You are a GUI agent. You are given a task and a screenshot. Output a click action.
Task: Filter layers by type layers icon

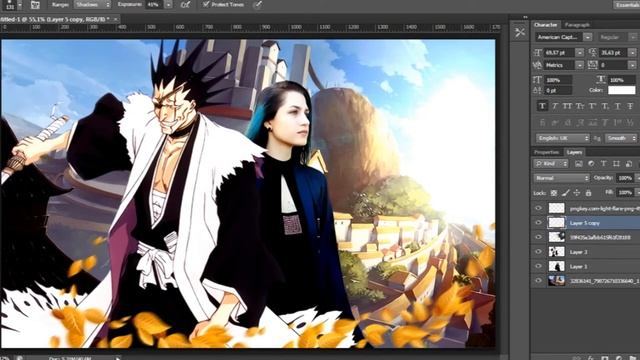pyautogui.click(x=604, y=164)
